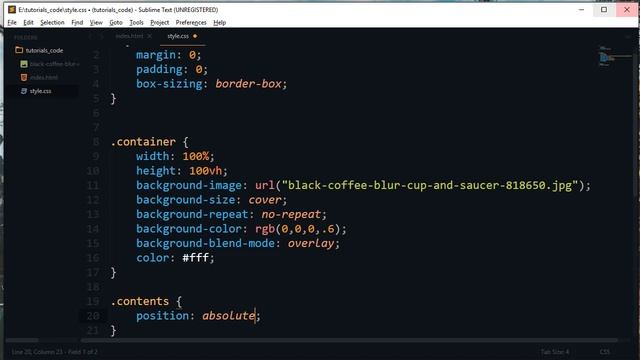This screenshot has width=640, height=360.
Task: Open the Tools menu
Action: pos(136,22)
